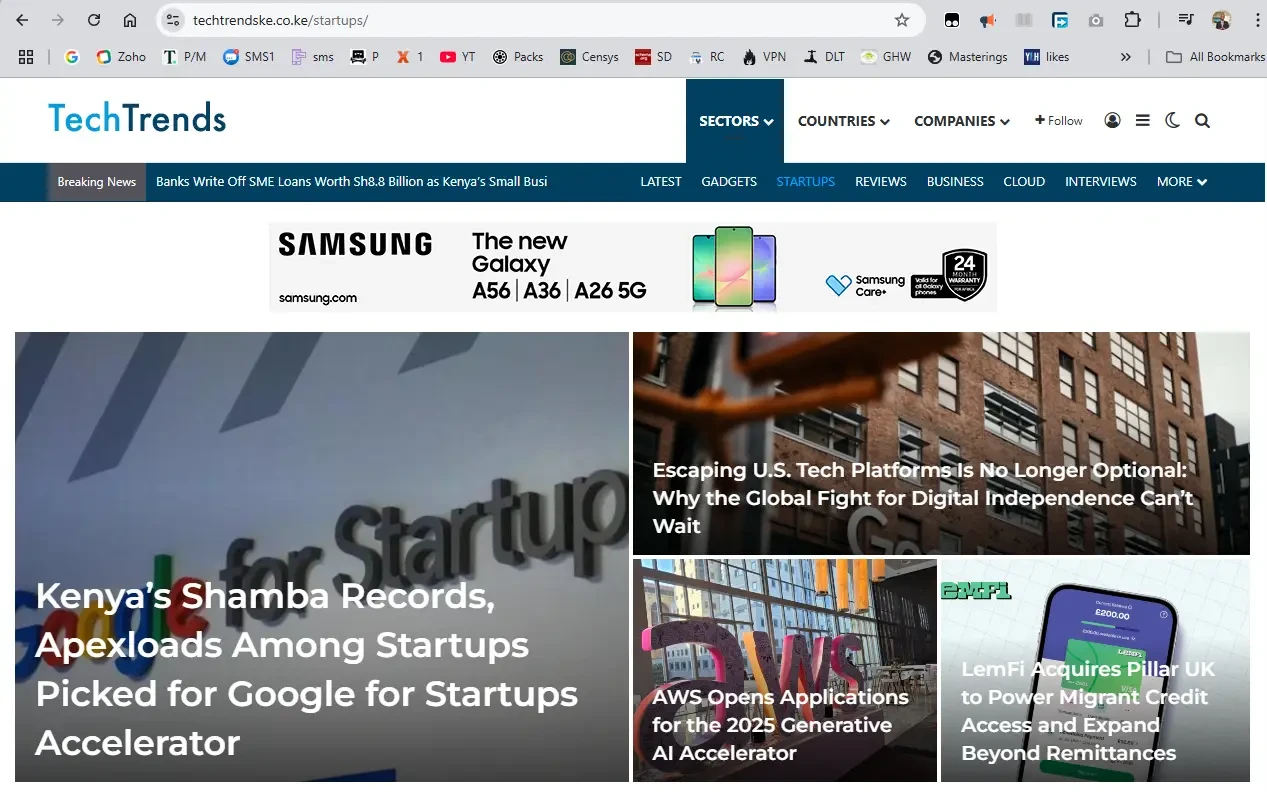Toggle dark mode with the moon icon
Viewport: 1267px width, 792px height.
(x=1172, y=121)
